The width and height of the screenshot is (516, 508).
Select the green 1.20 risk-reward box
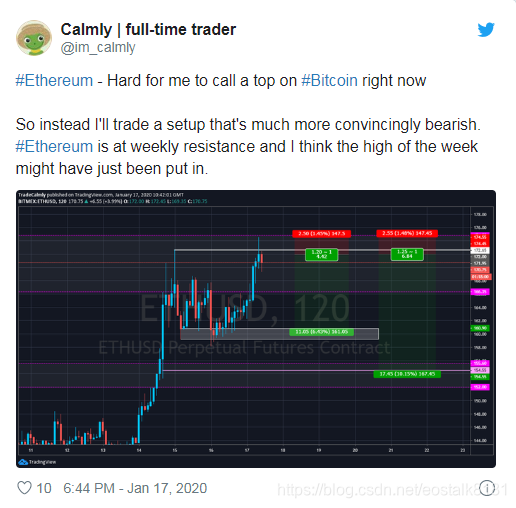point(322,254)
